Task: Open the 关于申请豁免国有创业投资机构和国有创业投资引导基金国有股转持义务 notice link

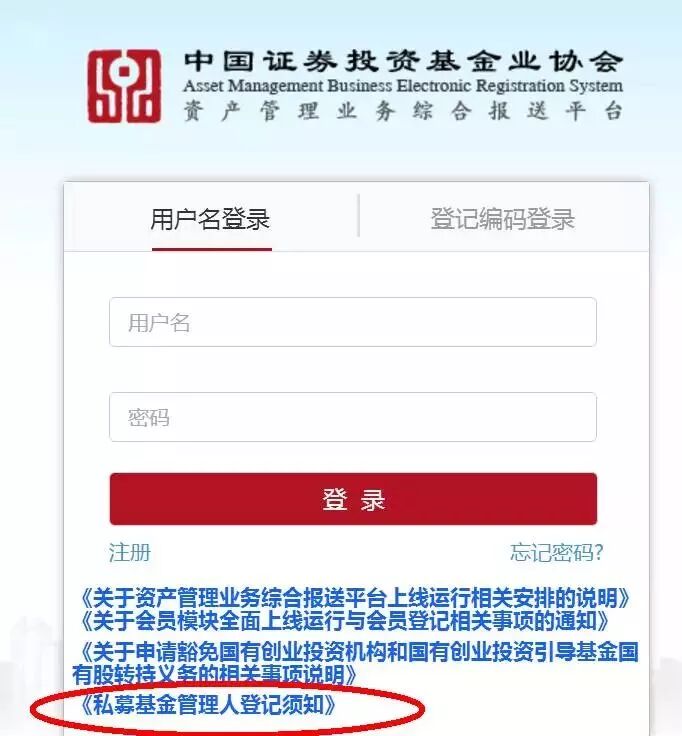Action: tap(355, 663)
